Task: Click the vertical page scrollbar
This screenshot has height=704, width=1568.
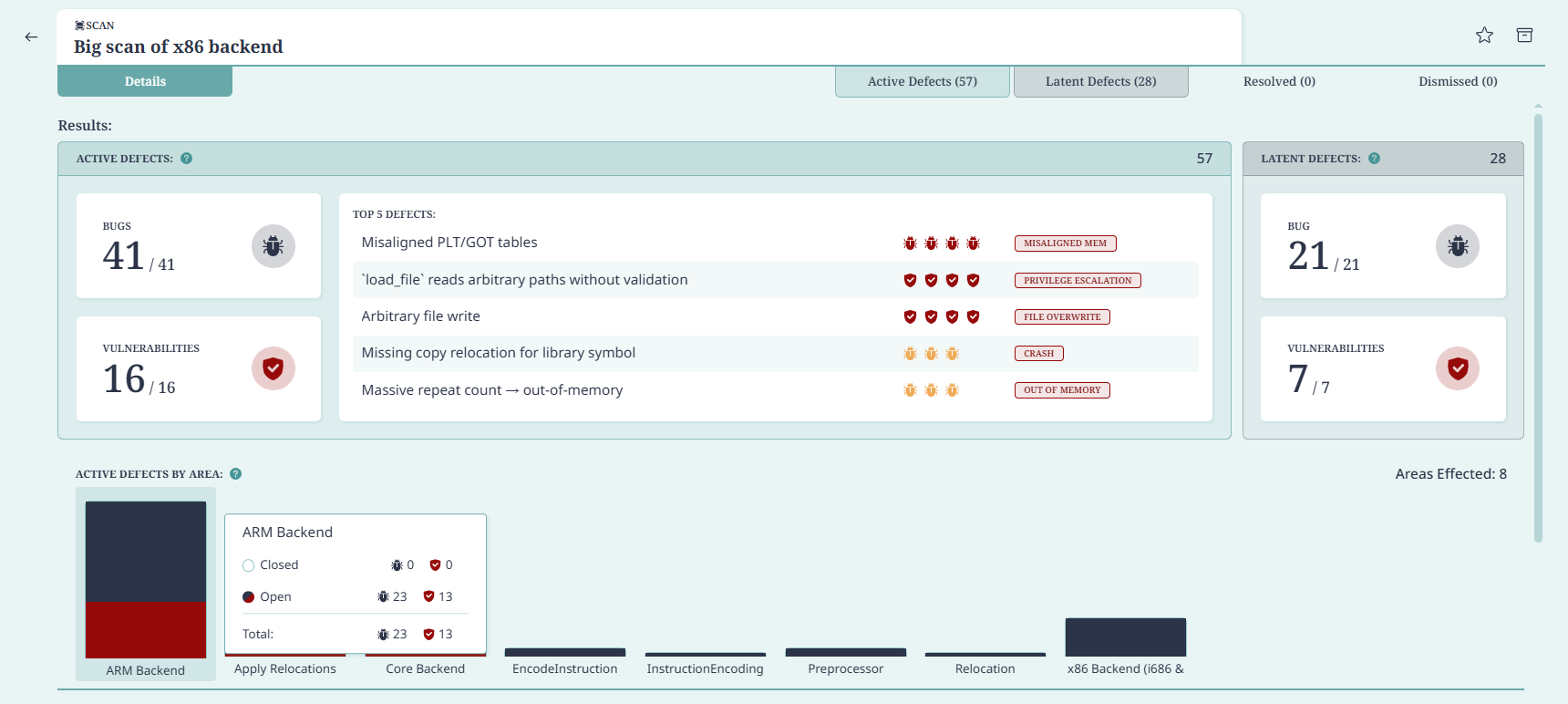Action: (1538, 328)
